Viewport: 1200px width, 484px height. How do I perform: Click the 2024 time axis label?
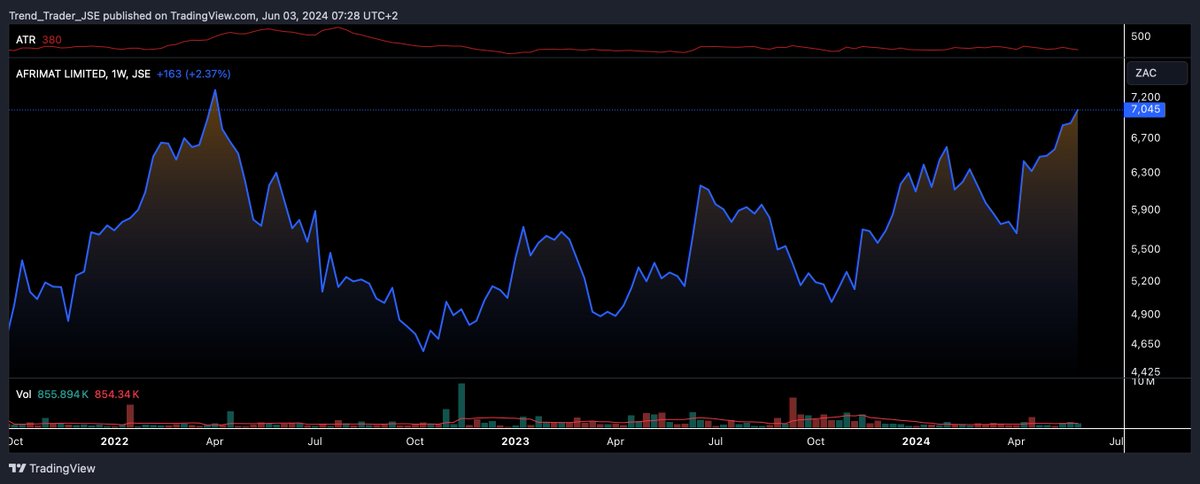coord(916,440)
